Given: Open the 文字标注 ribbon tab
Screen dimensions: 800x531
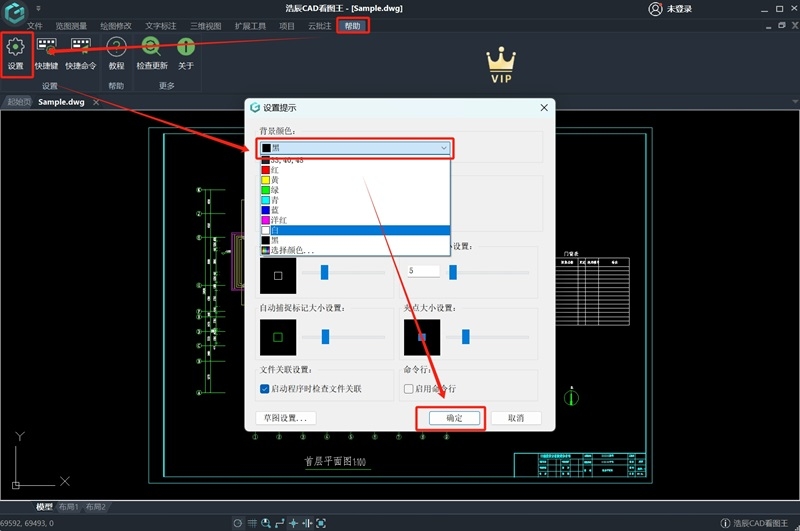Looking at the screenshot, I should [161, 26].
